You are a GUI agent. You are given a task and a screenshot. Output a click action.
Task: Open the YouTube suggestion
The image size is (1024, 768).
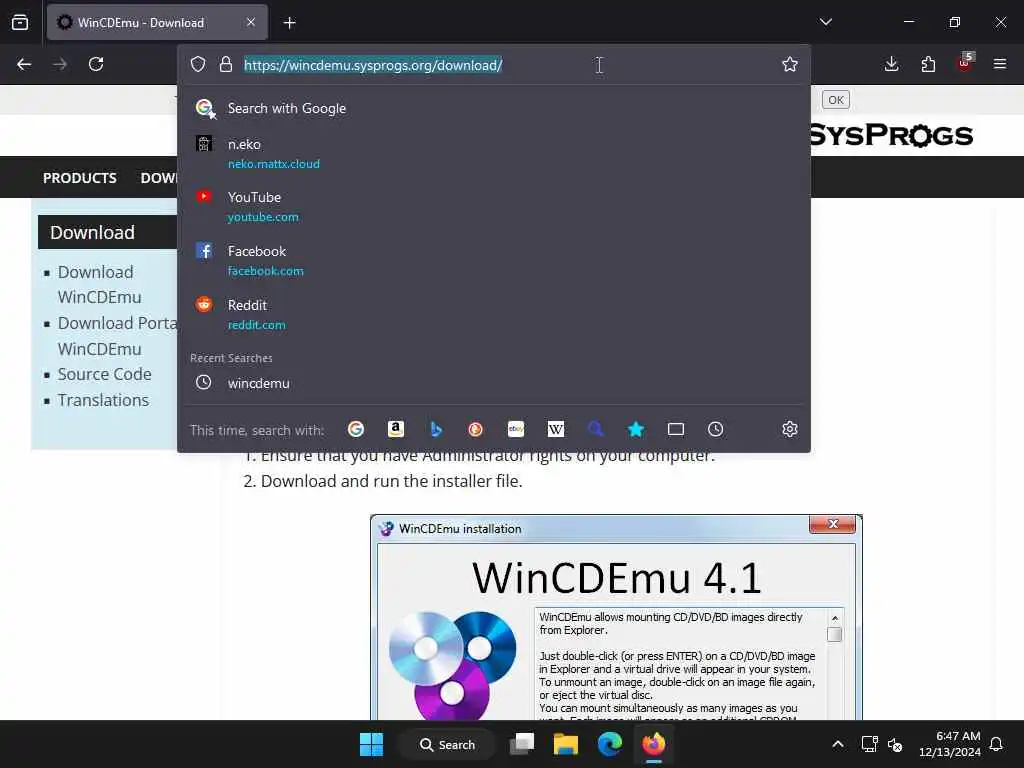(x=494, y=206)
